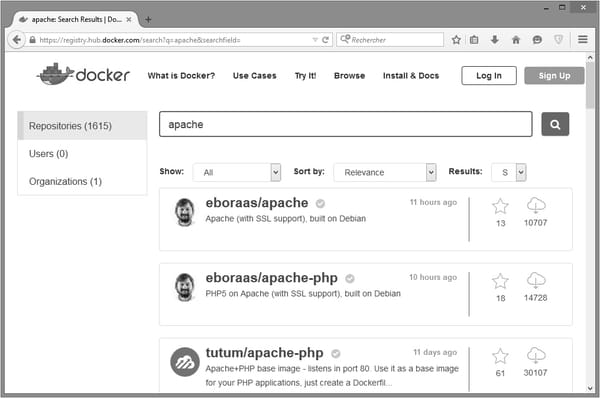
Task: Open a new tab with the plus button
Action: 148,20
